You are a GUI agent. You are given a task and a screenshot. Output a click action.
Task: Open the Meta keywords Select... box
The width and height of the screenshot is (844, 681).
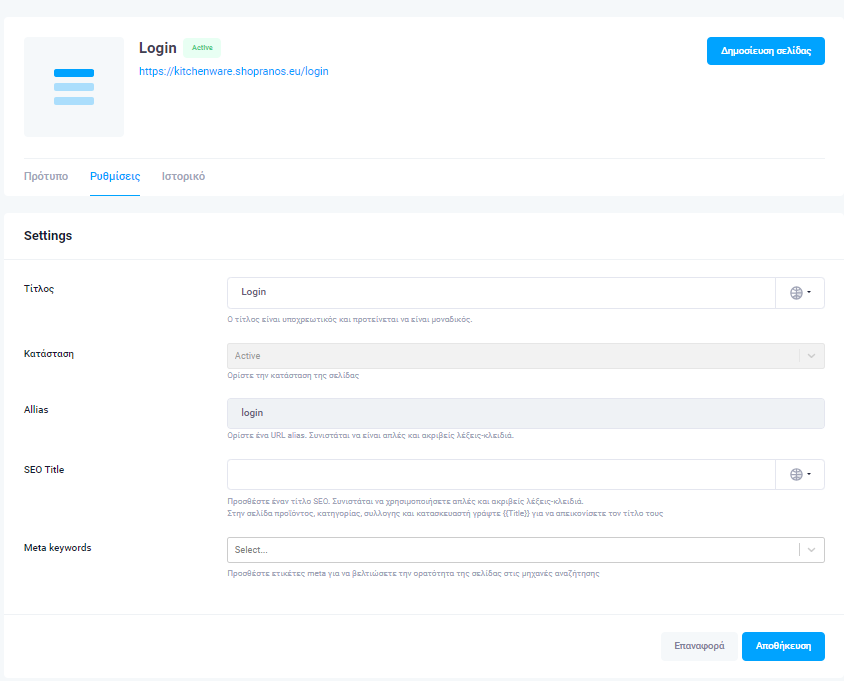(510, 550)
